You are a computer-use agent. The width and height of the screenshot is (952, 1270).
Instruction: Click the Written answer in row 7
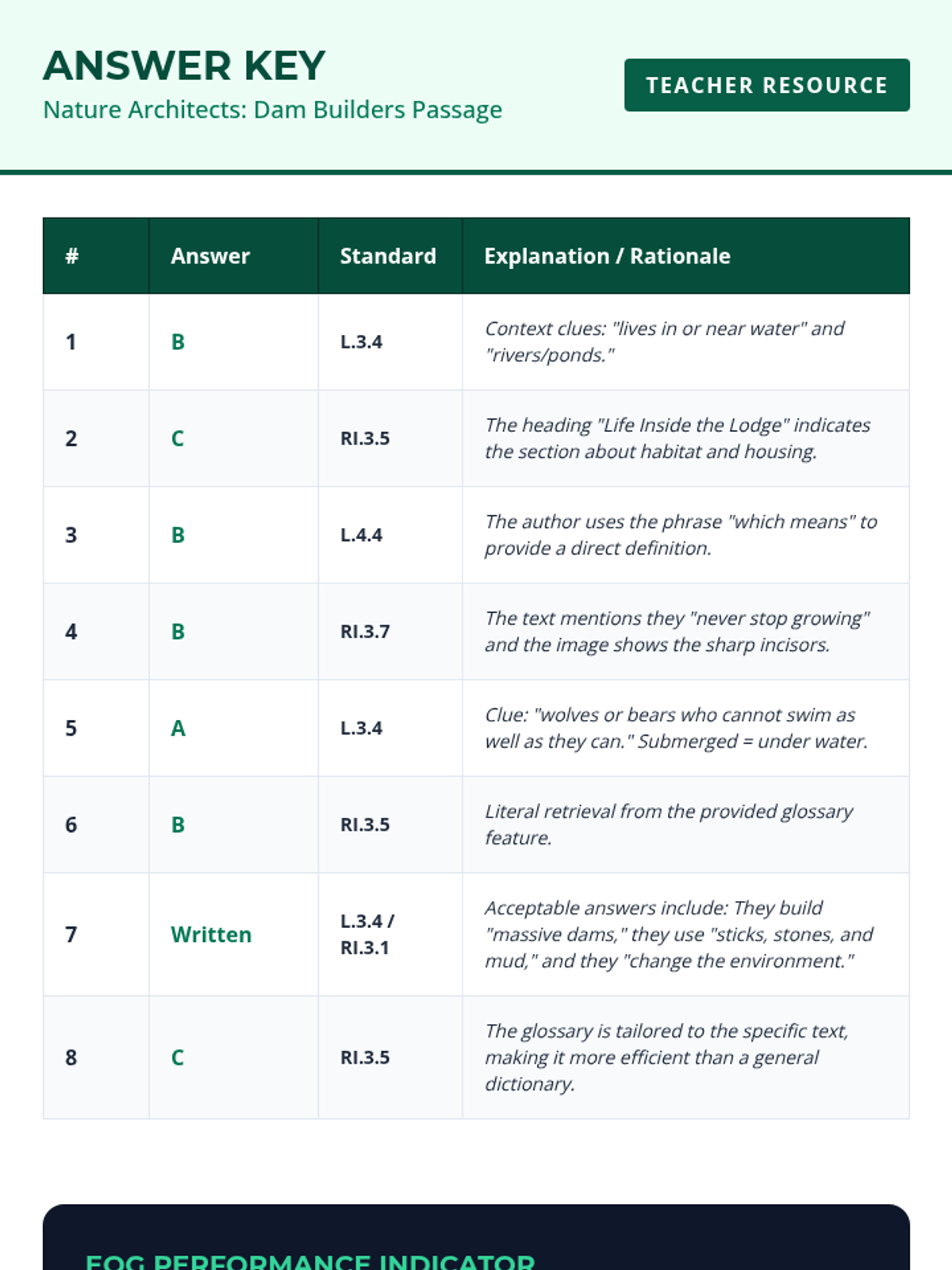point(211,934)
